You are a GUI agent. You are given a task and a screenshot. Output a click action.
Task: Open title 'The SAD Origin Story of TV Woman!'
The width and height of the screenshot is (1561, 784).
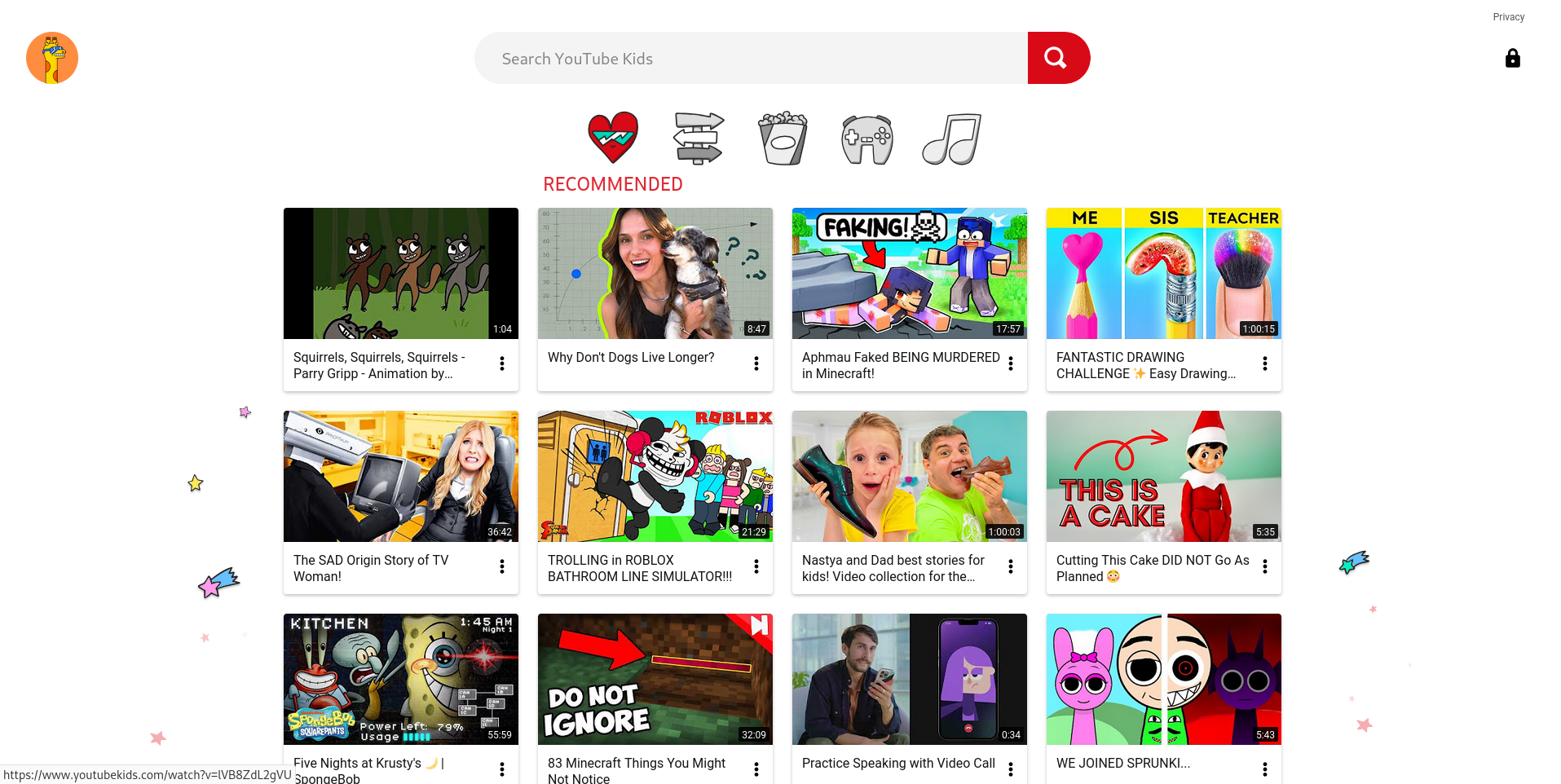pos(371,568)
